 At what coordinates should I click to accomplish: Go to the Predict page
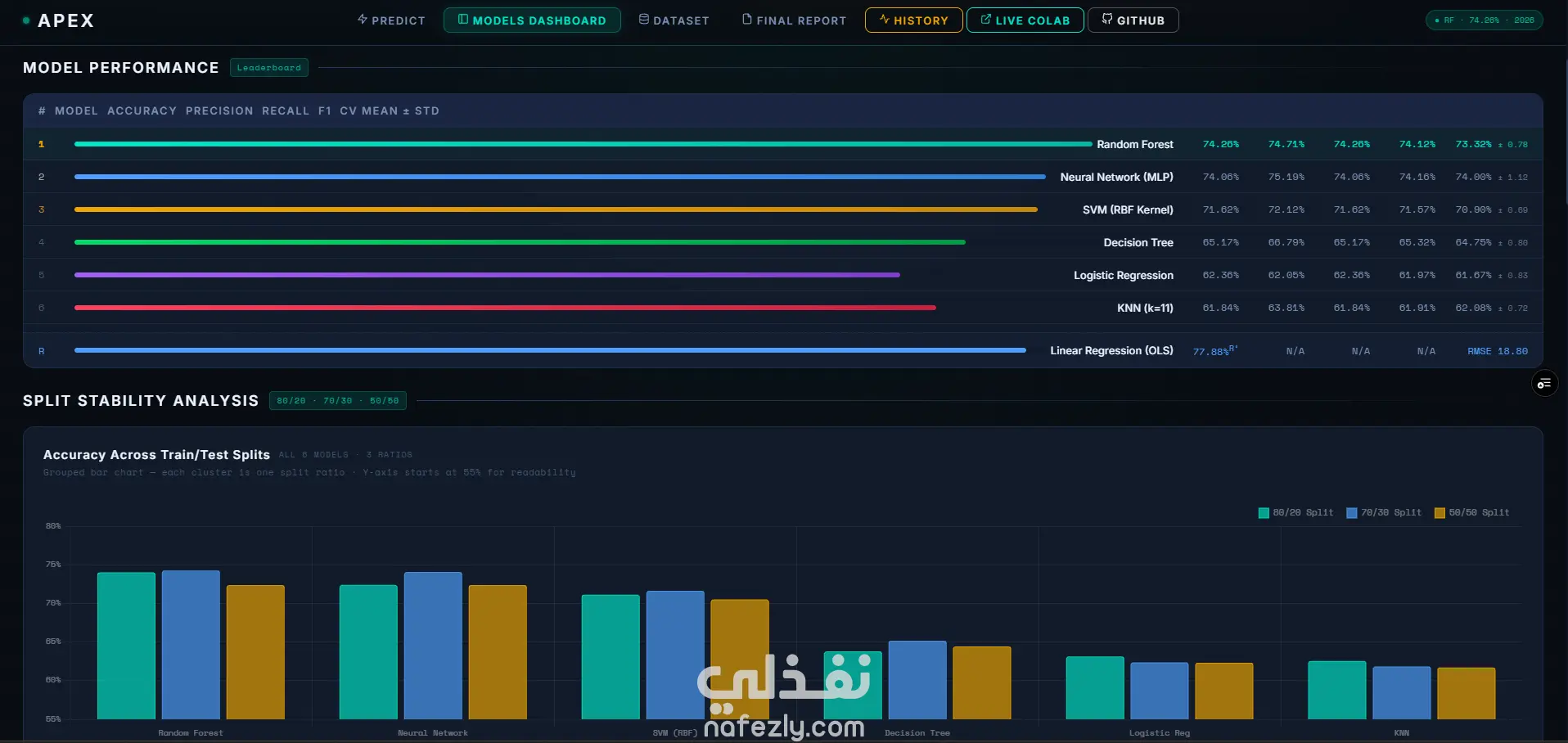point(391,20)
